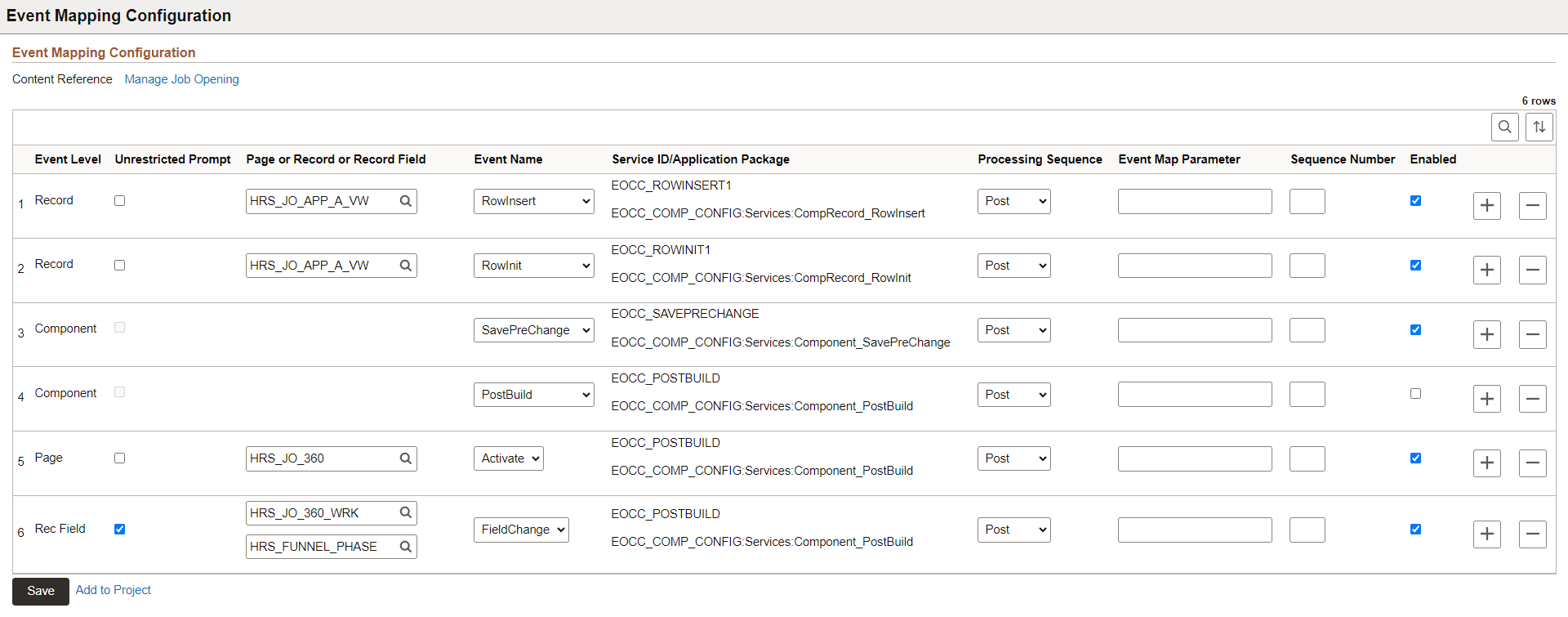The width and height of the screenshot is (1568, 617).
Task: Open Processing Sequence dropdown in row 4
Action: tap(1013, 395)
